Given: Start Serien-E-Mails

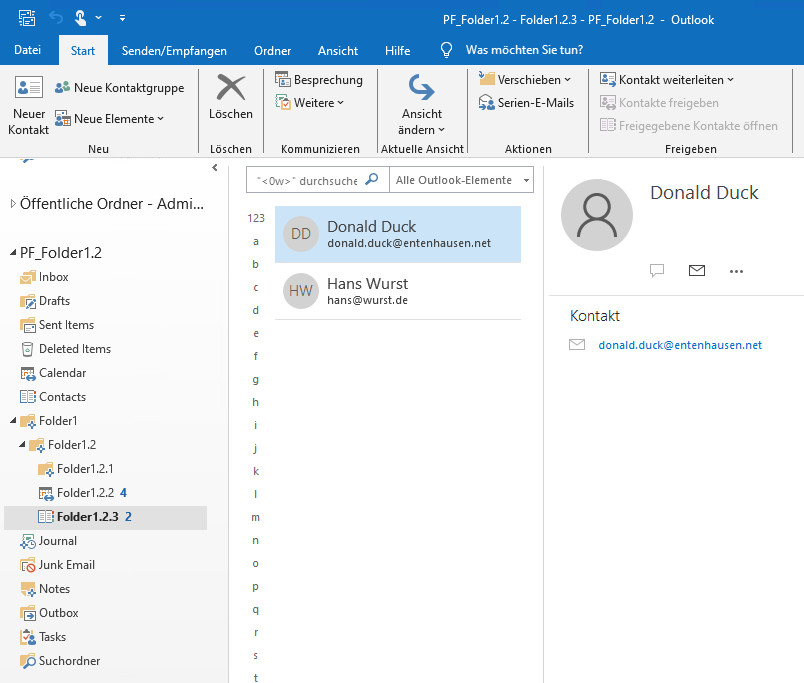Looking at the screenshot, I should (526, 103).
